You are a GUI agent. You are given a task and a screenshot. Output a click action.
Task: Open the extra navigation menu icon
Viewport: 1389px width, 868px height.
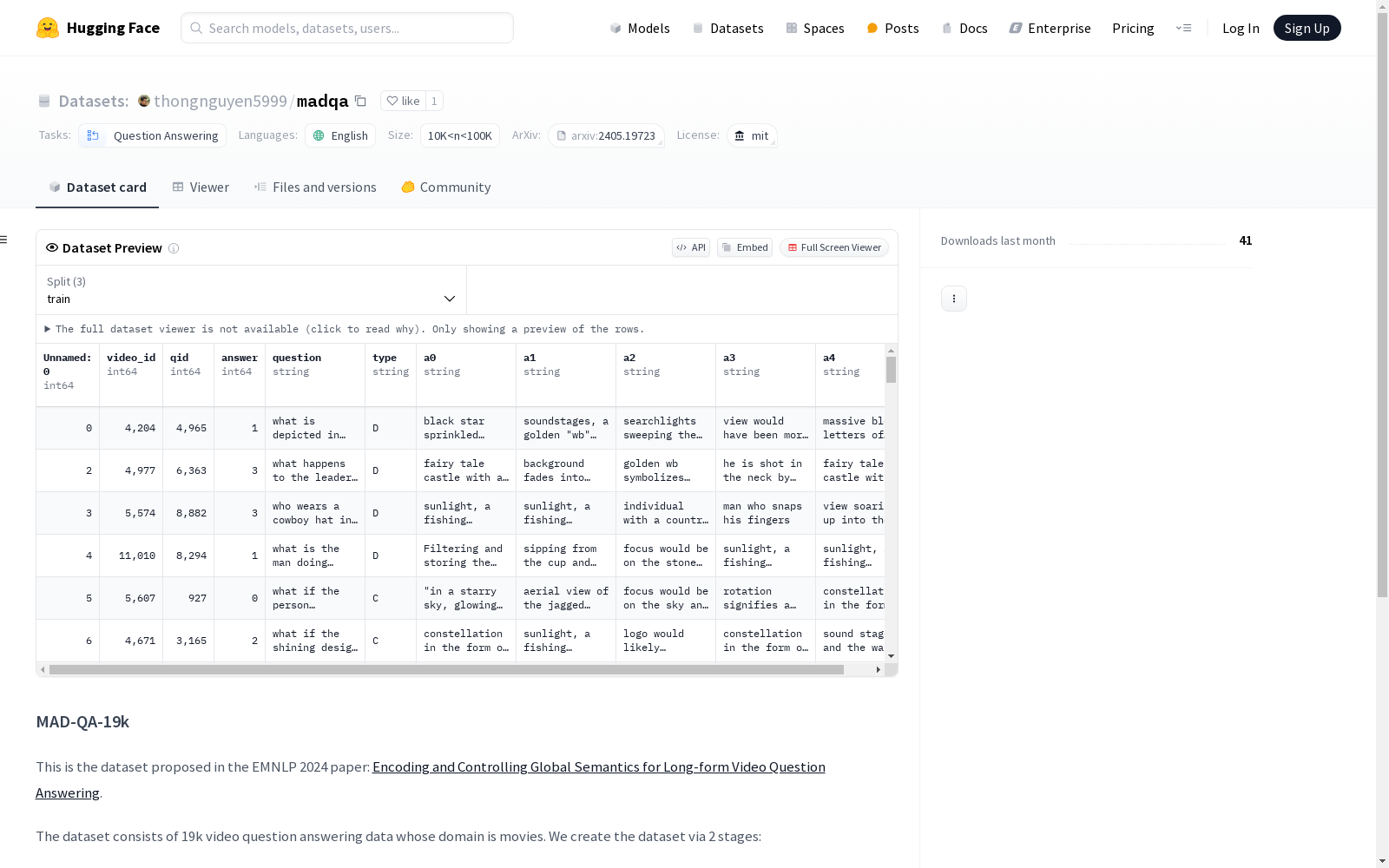point(1183,28)
